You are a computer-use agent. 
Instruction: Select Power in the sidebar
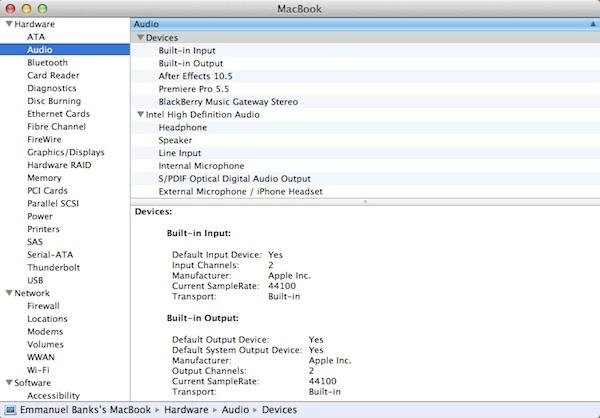coord(40,216)
